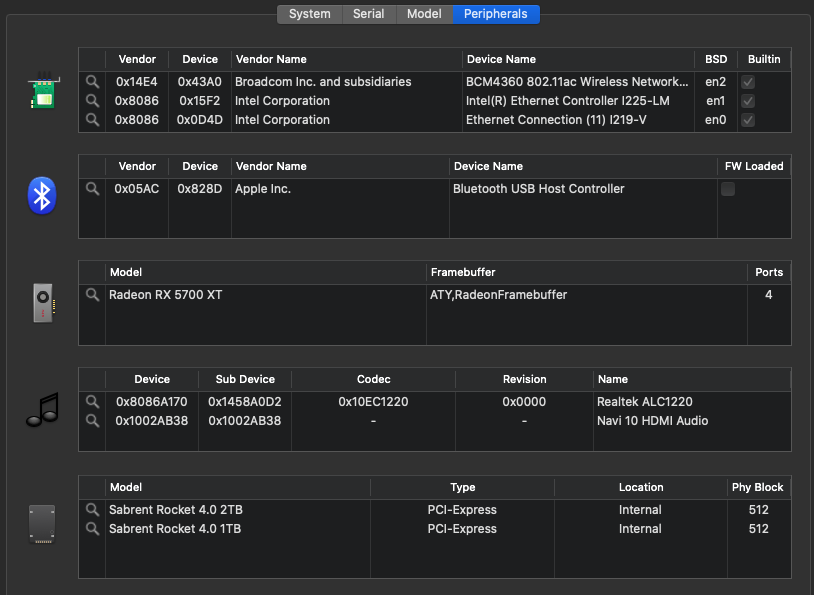The height and width of the screenshot is (595, 814).
Task: Click the music note audio section icon
Action: [x=41, y=410]
